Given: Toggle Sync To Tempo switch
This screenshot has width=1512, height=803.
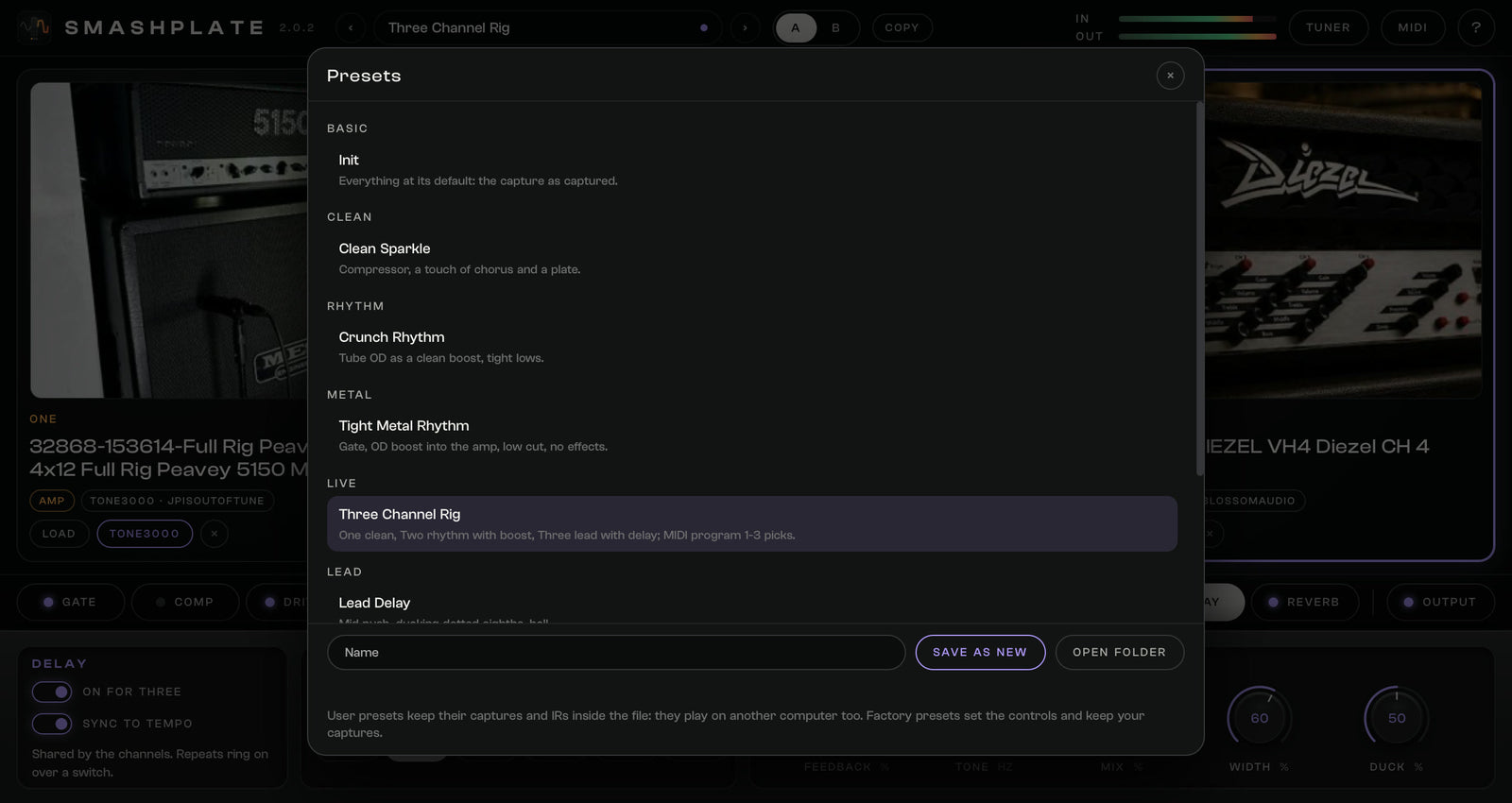Looking at the screenshot, I should [52, 724].
